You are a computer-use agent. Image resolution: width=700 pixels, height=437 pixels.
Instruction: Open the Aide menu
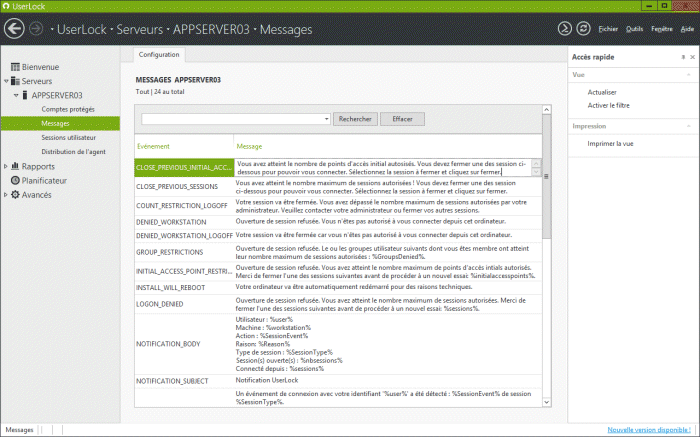point(687,29)
